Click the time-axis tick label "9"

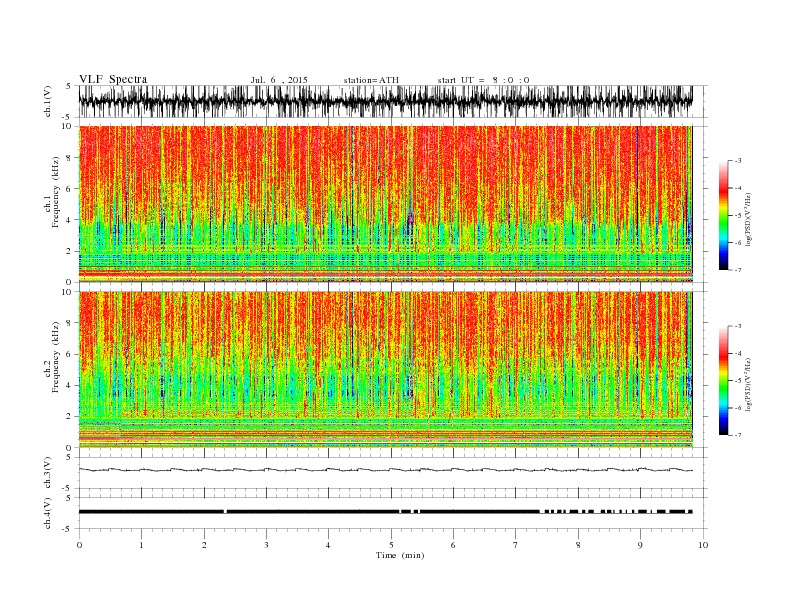coord(640,545)
